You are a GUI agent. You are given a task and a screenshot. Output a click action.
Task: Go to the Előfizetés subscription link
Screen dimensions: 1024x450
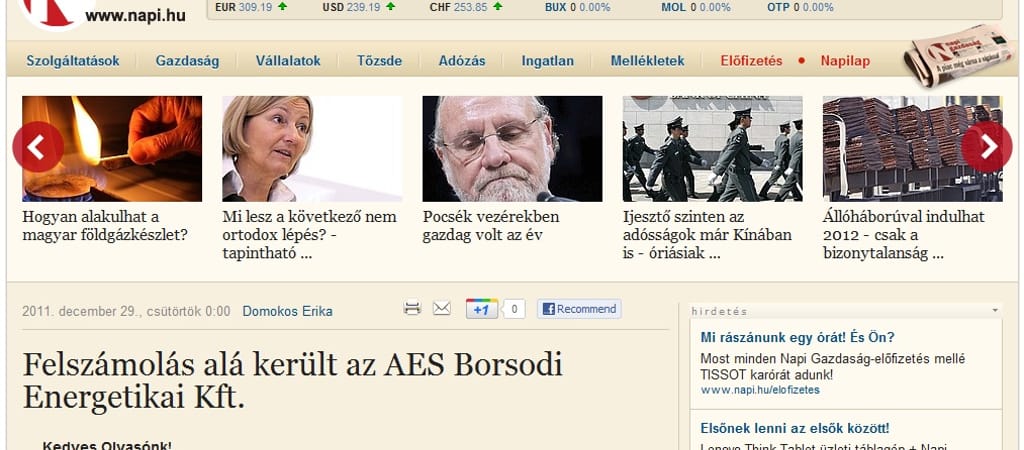pyautogui.click(x=752, y=61)
